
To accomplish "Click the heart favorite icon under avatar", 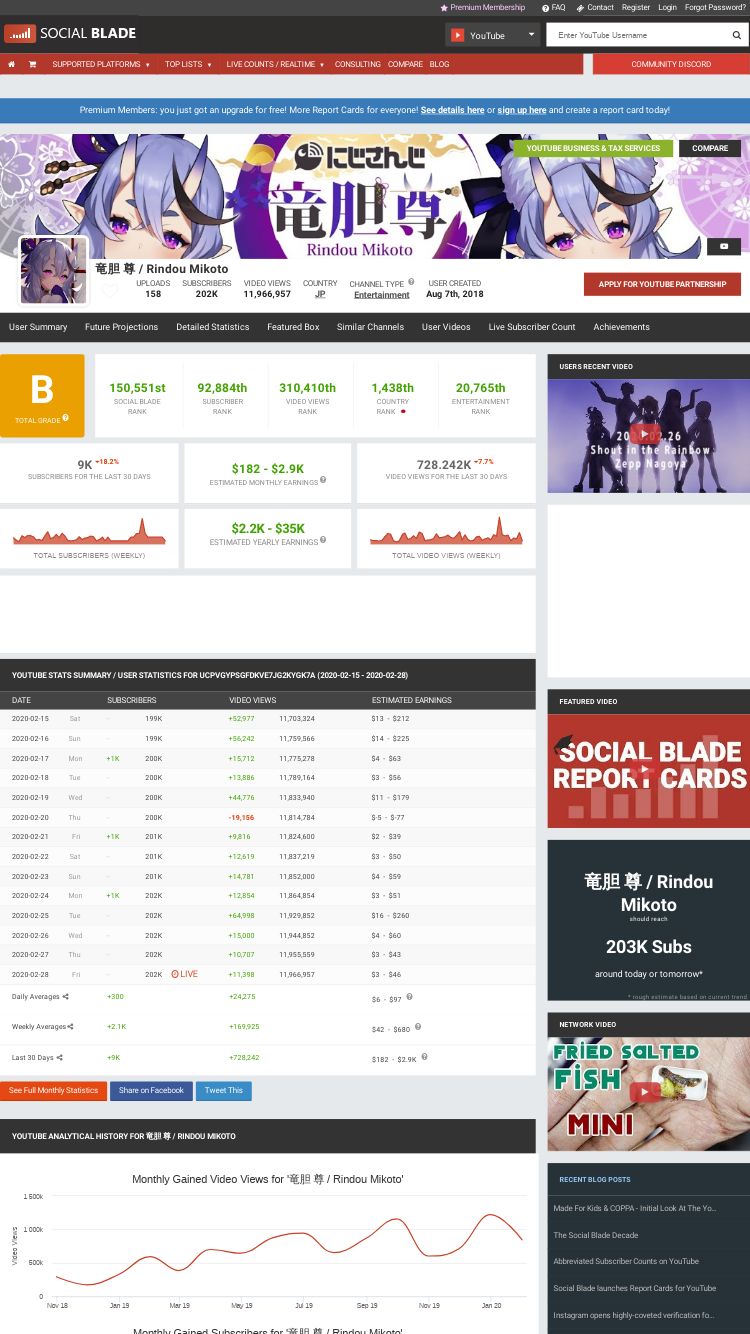I will tap(110, 291).
